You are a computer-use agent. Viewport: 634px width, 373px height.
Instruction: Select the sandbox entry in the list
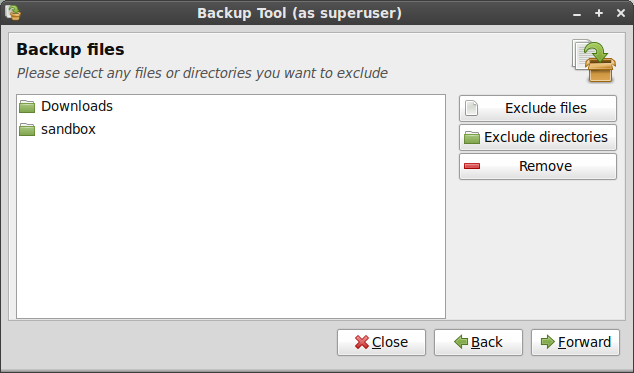(x=231, y=129)
